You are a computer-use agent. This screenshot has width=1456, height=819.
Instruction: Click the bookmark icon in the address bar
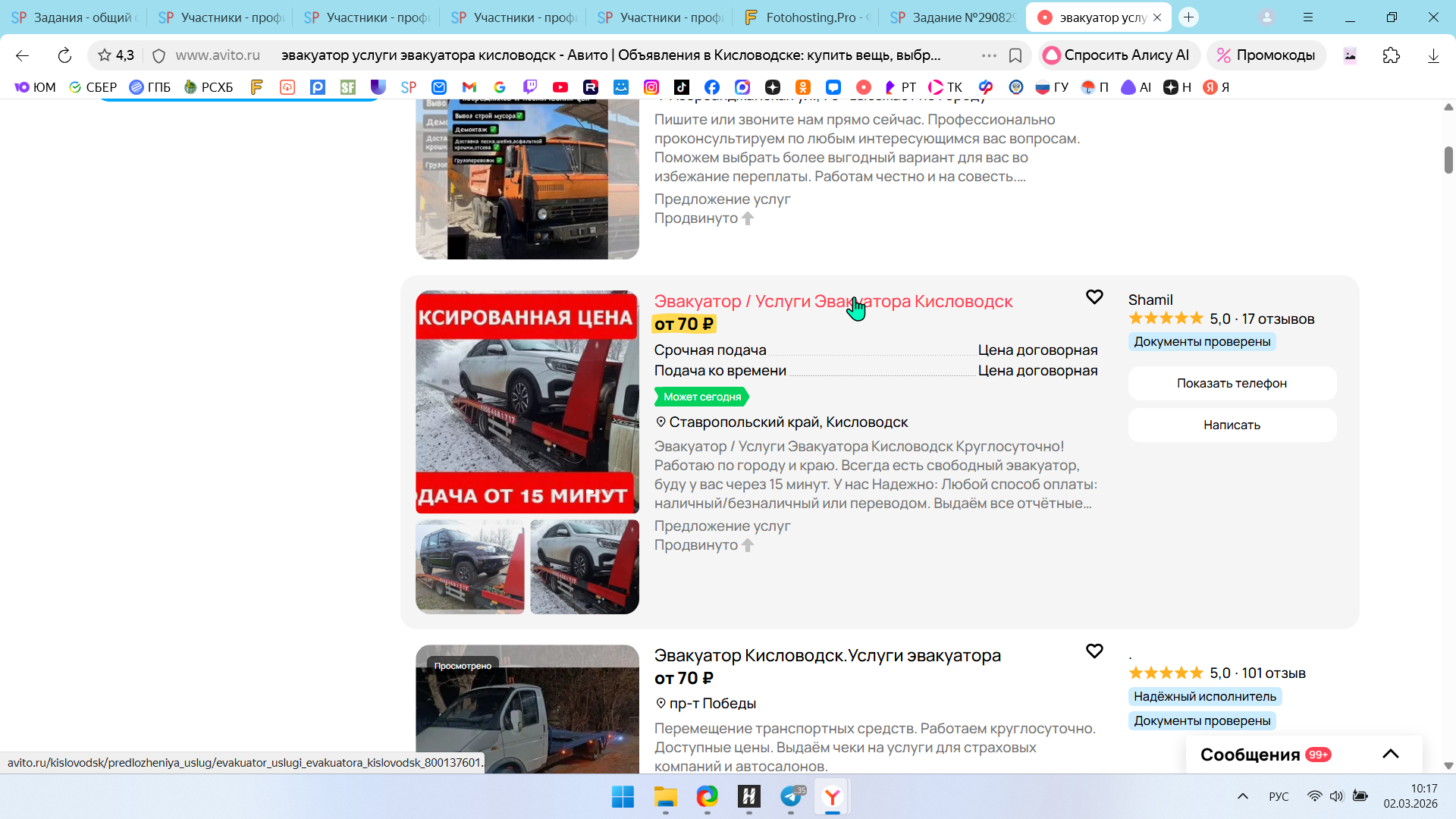click(1015, 55)
